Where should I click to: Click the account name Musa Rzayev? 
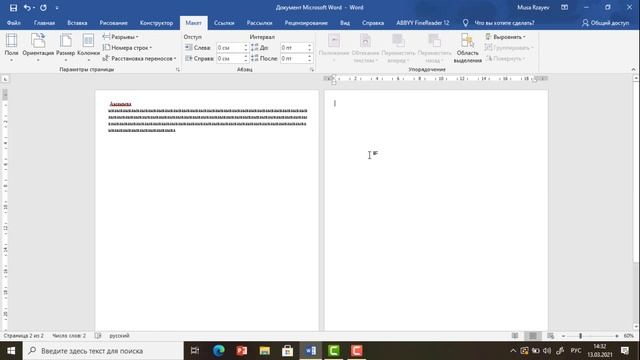tap(533, 7)
